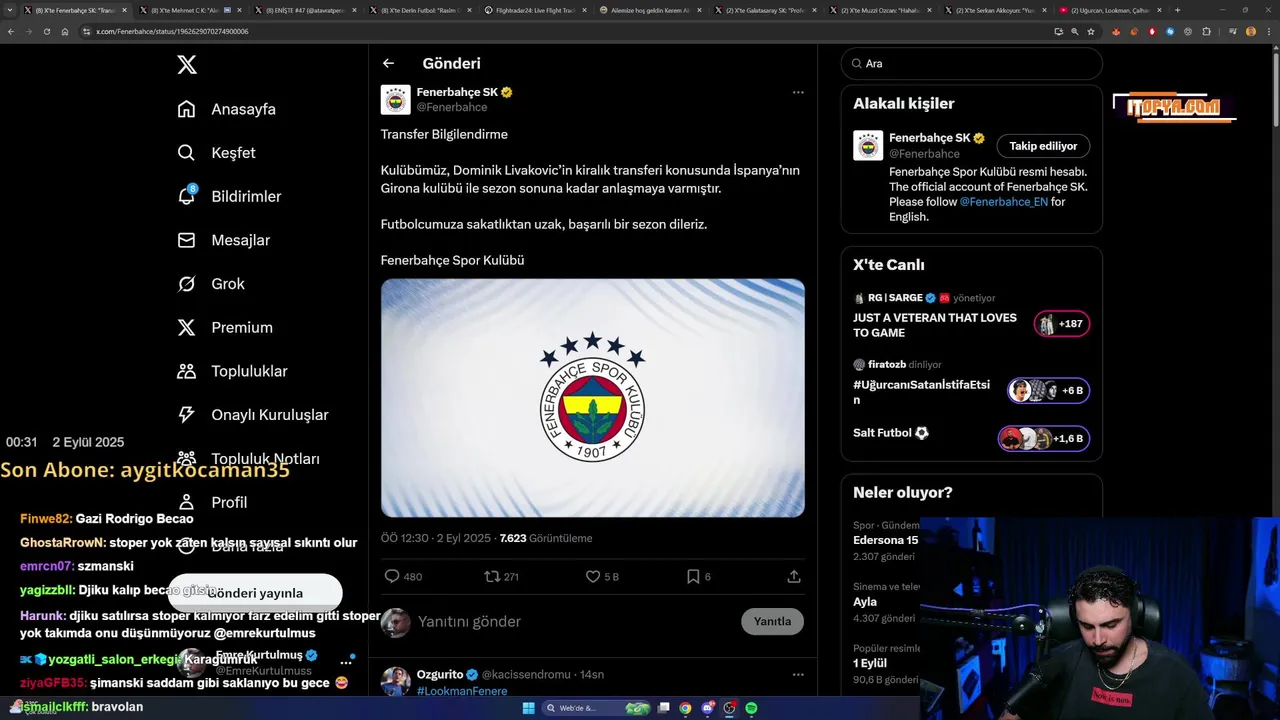Click the back arrow next to Gönderi
Screen dimensions: 1280x720
coord(388,63)
